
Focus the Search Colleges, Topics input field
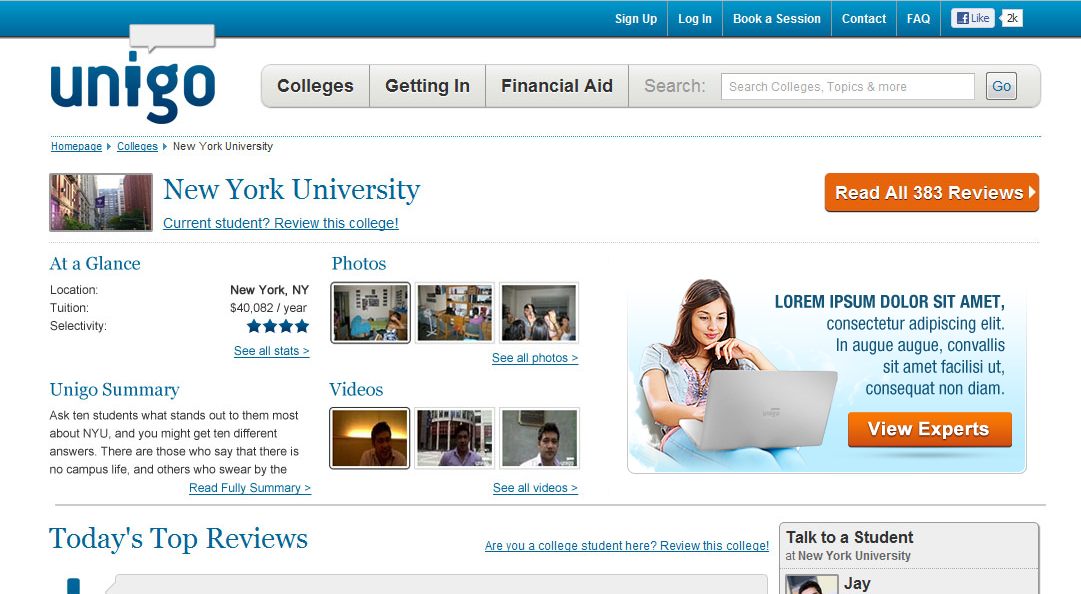pos(847,87)
